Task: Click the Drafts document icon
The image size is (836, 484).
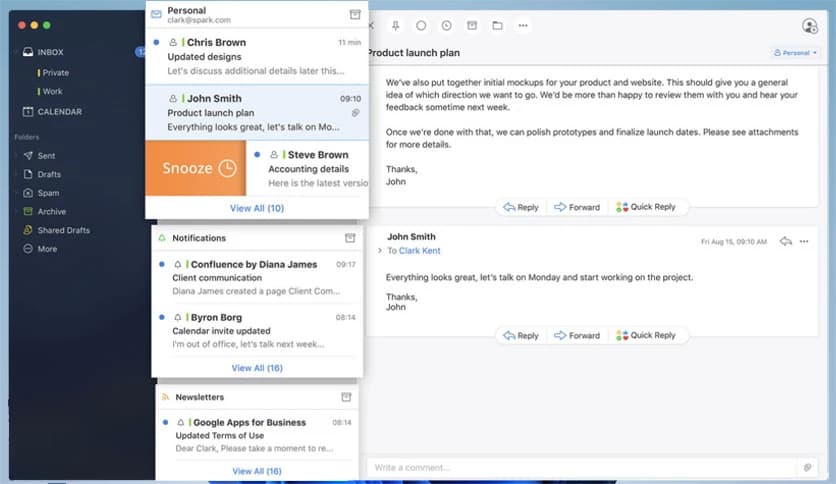Action: point(28,174)
